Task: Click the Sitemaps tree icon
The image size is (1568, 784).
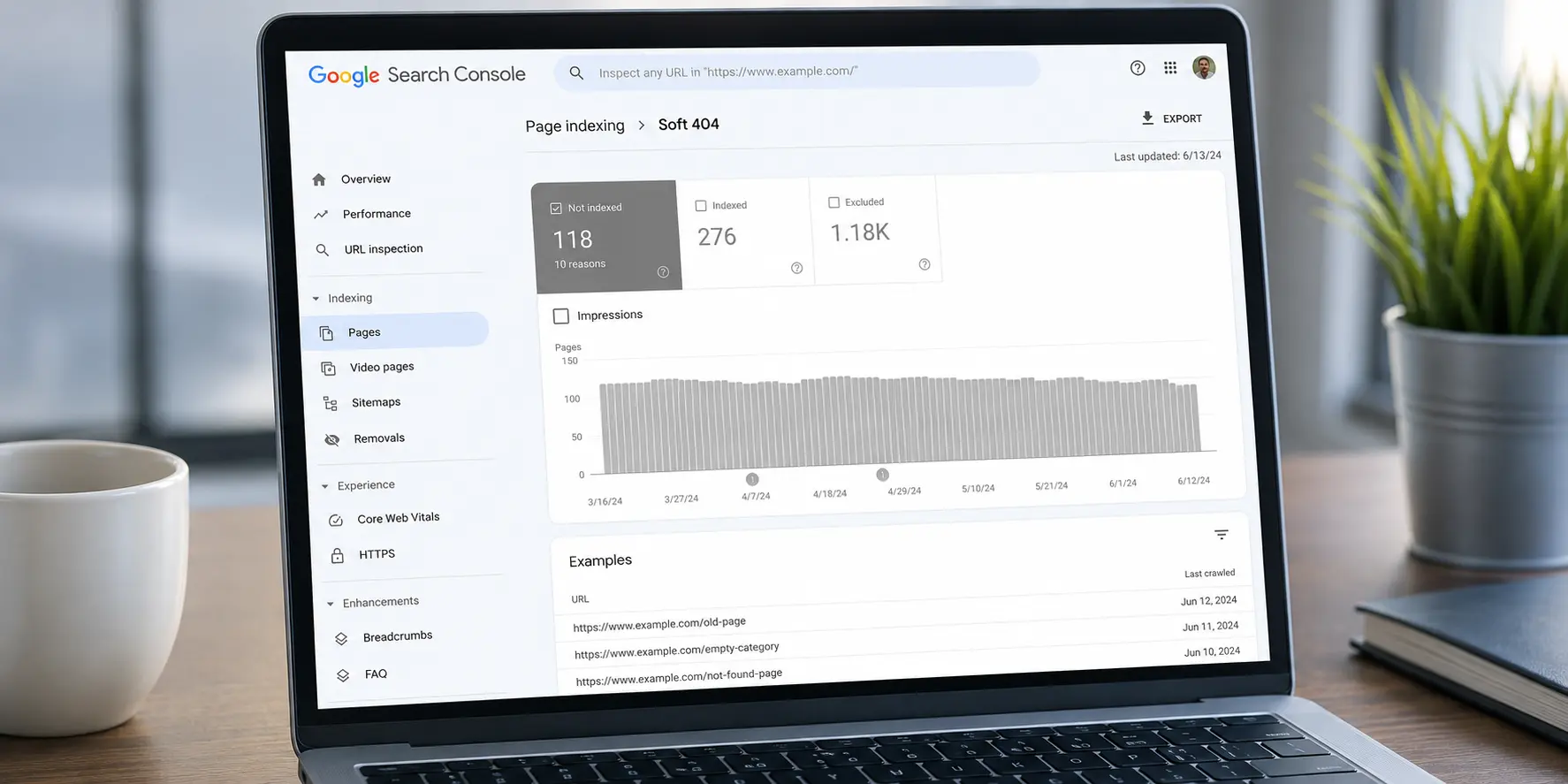Action: pyautogui.click(x=330, y=404)
